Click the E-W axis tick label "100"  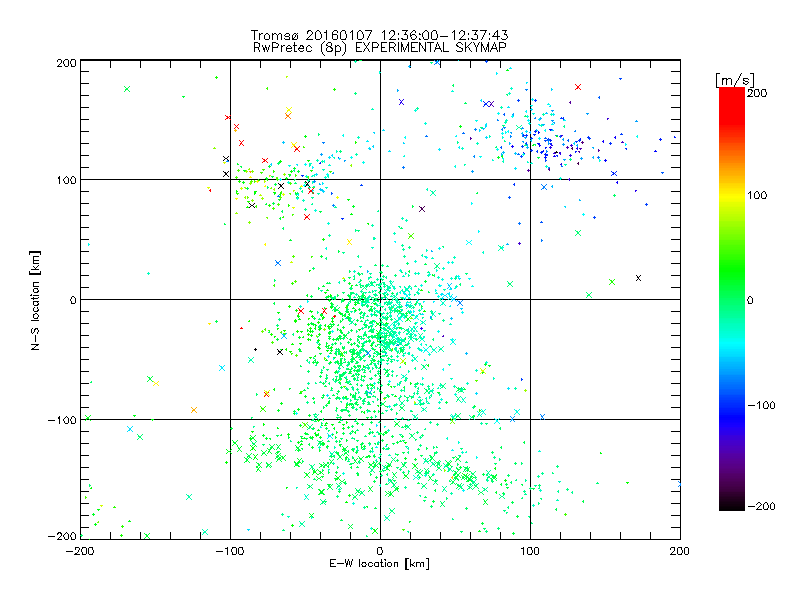click(x=530, y=551)
